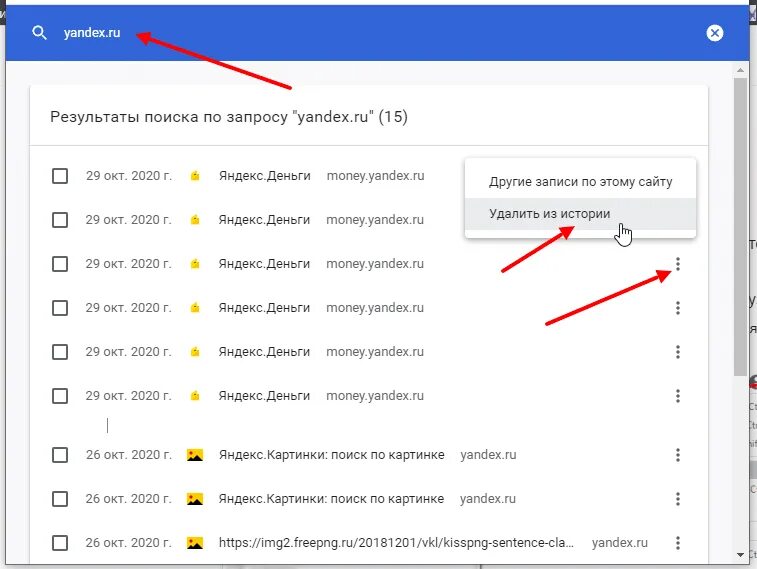The width and height of the screenshot is (757, 569).
Task: Tick the checkbox of the third Яндекс.Деньги entry
Action: click(x=60, y=264)
